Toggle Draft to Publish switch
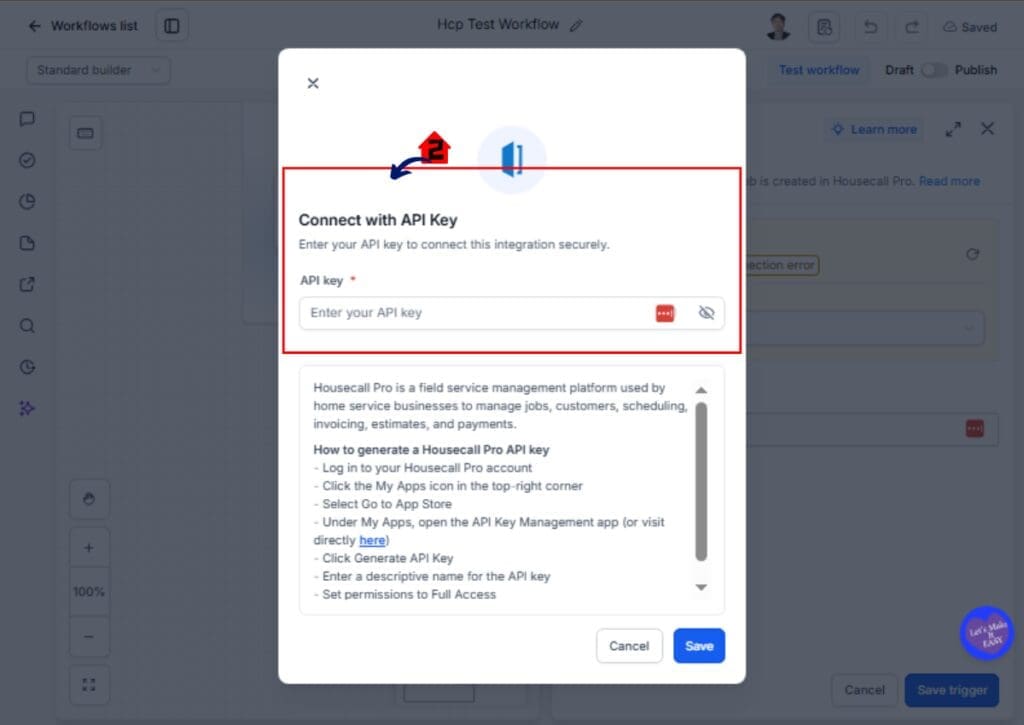Image resolution: width=1024 pixels, height=725 pixels. click(934, 70)
